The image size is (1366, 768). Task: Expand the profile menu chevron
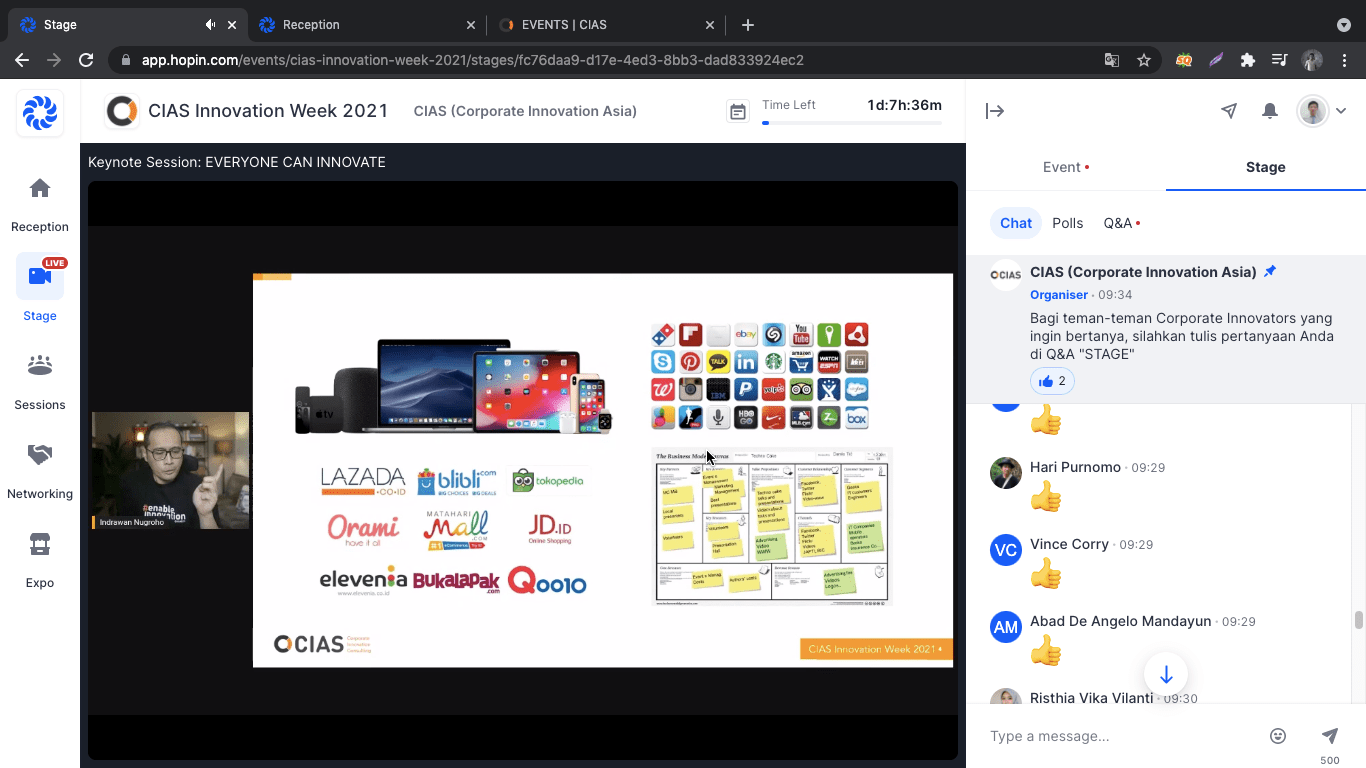tap(1341, 111)
